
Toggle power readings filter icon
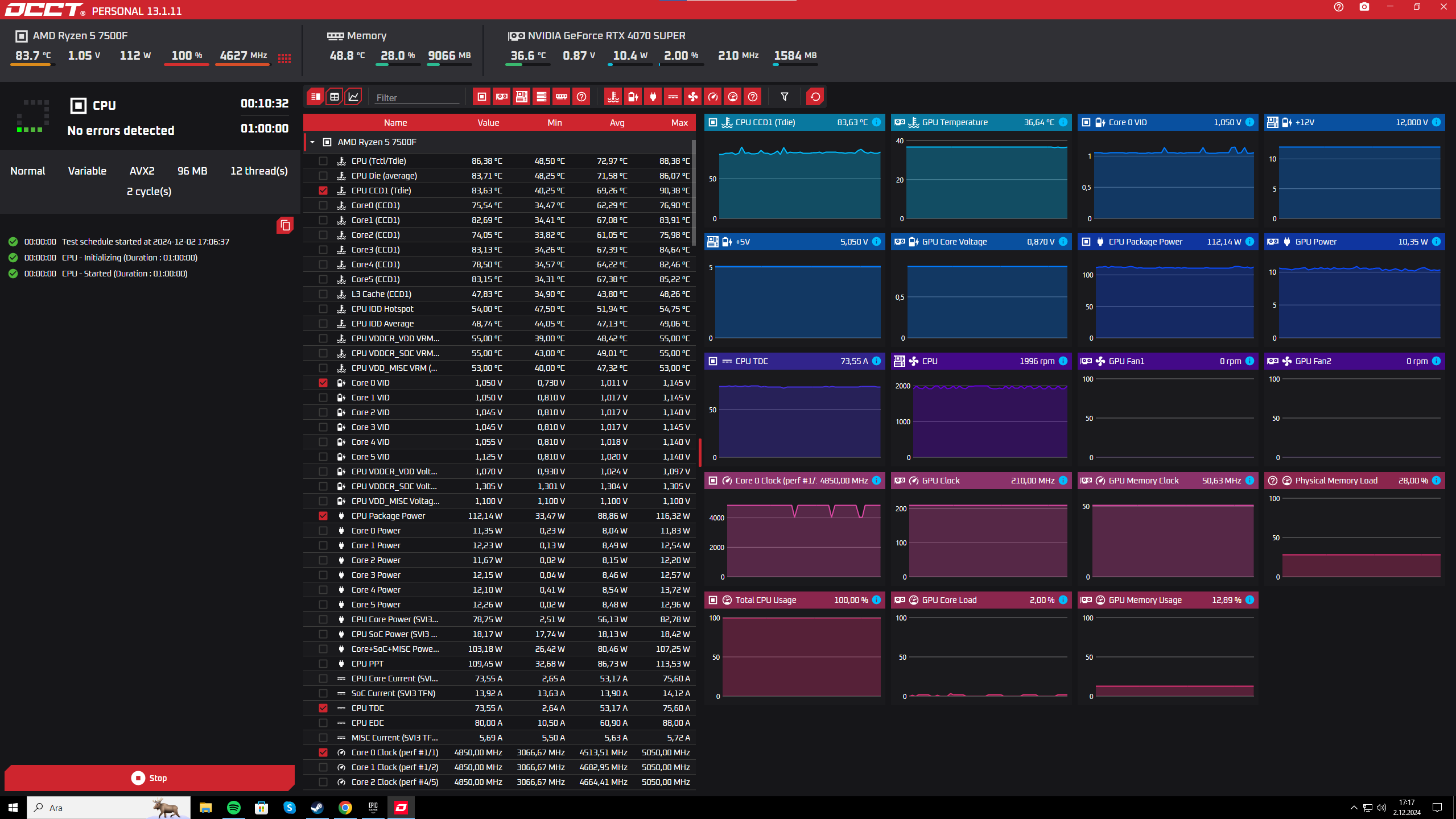653,97
